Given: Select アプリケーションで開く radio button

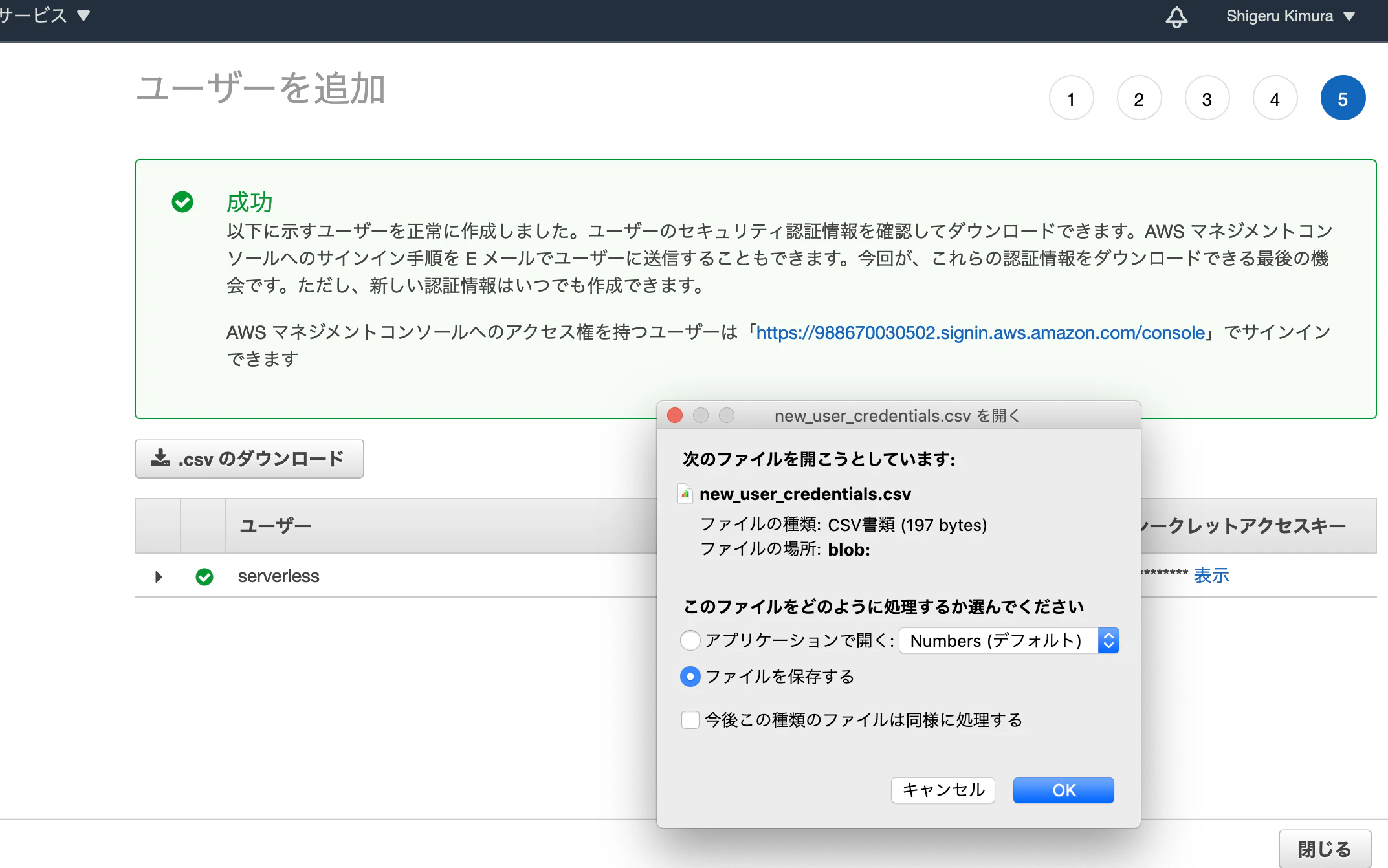Looking at the screenshot, I should point(690,640).
